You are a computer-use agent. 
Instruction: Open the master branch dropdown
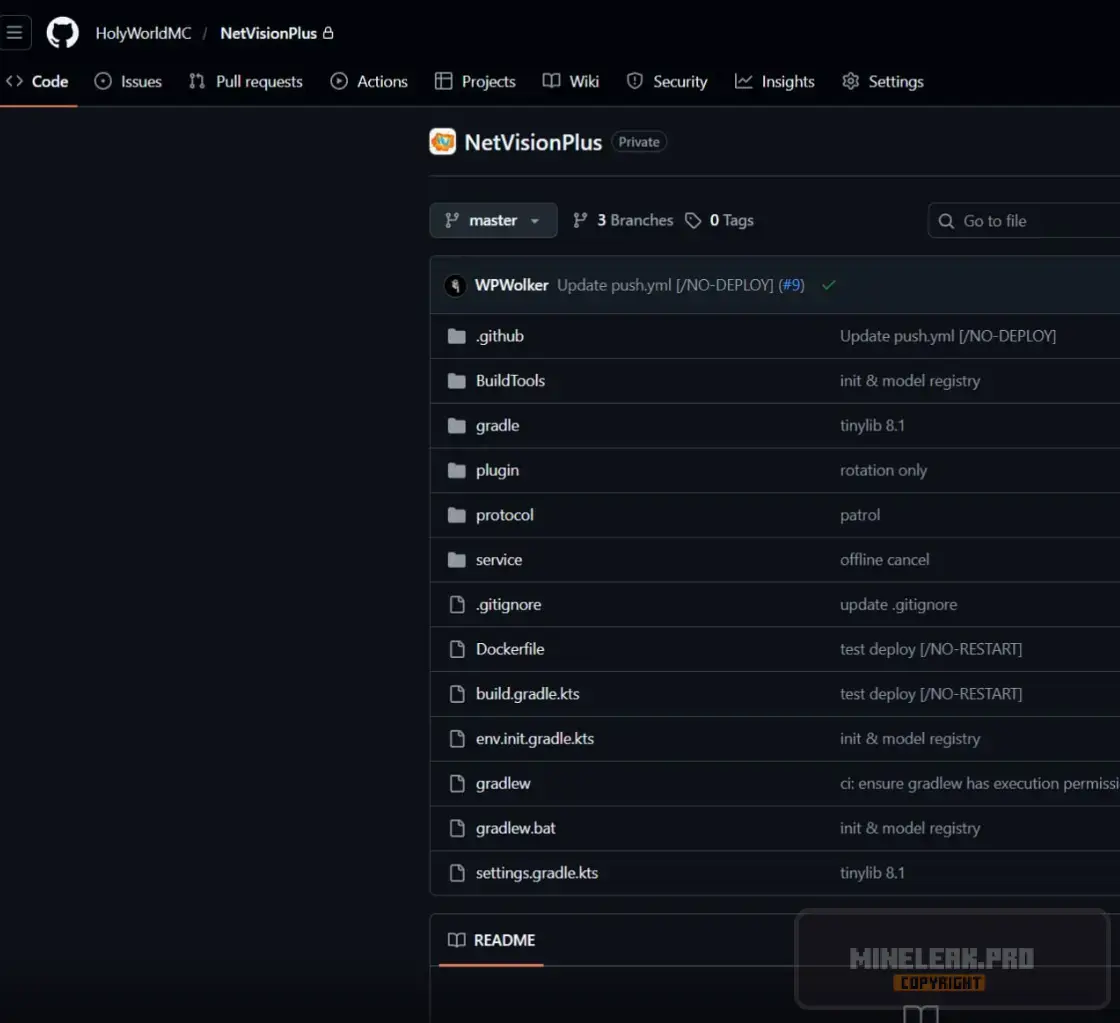coord(493,221)
